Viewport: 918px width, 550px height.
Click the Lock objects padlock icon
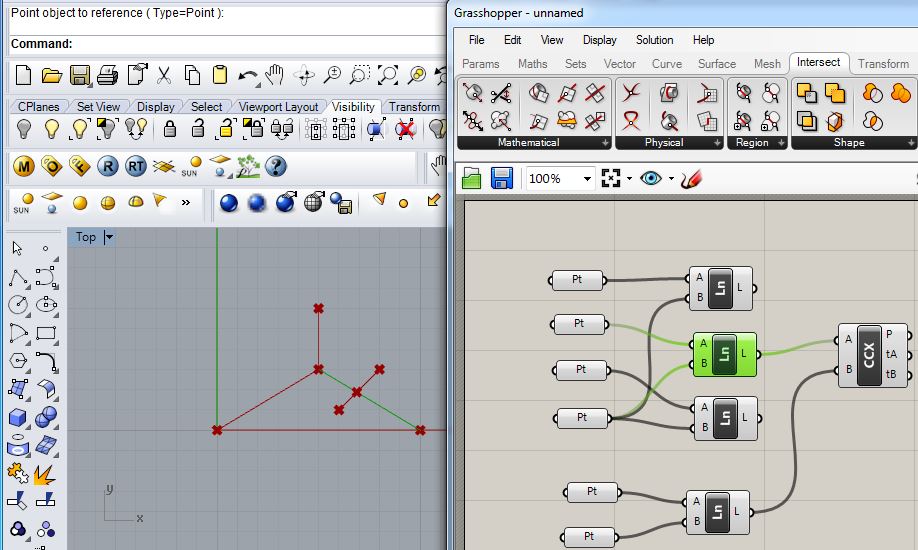[x=170, y=128]
